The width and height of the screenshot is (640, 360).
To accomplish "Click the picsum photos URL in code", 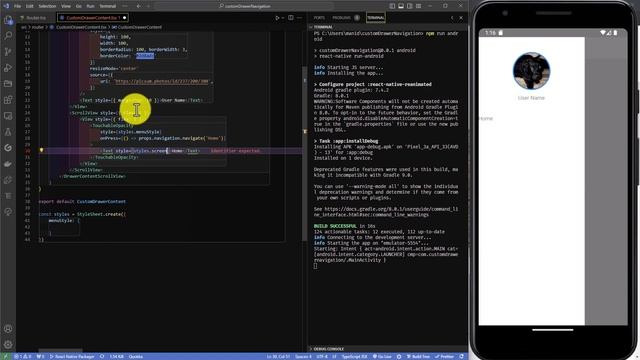I will (x=162, y=81).
